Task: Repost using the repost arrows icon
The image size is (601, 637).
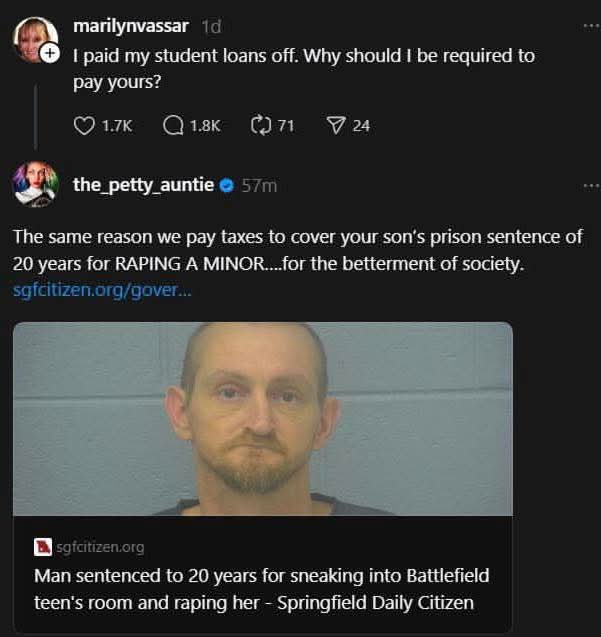Action: 260,125
